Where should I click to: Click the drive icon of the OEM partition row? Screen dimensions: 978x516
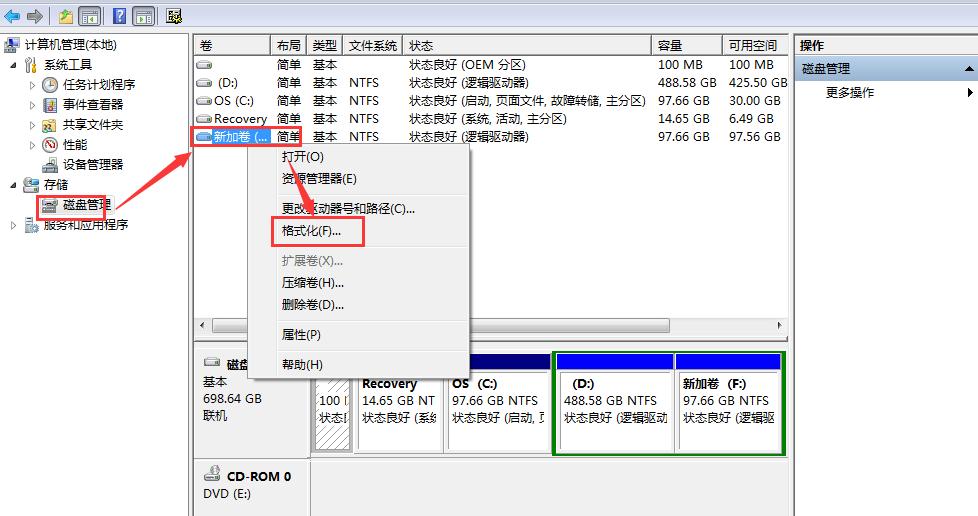204,65
